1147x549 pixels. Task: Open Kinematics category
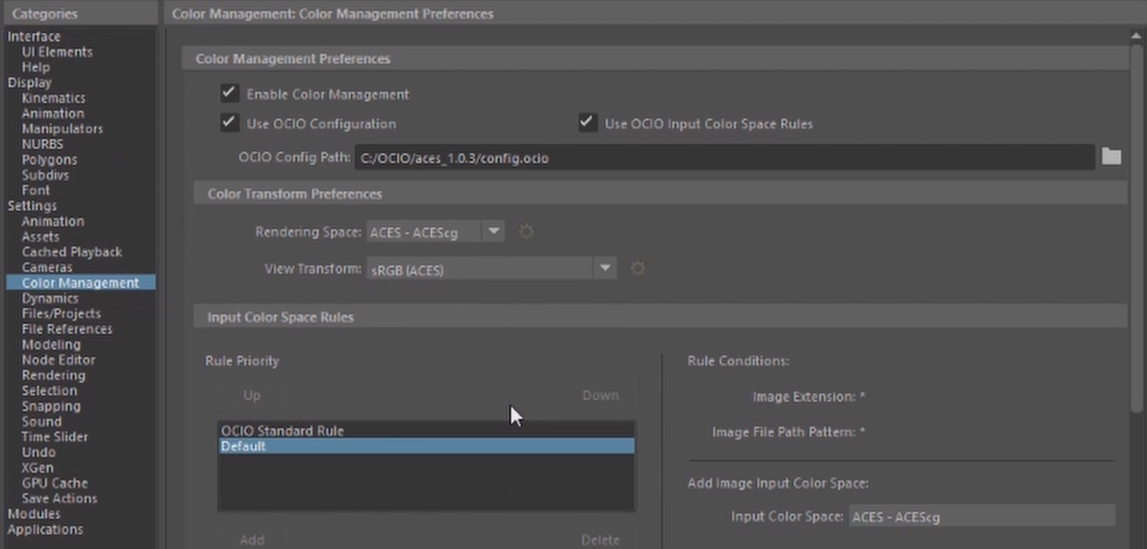pos(53,98)
